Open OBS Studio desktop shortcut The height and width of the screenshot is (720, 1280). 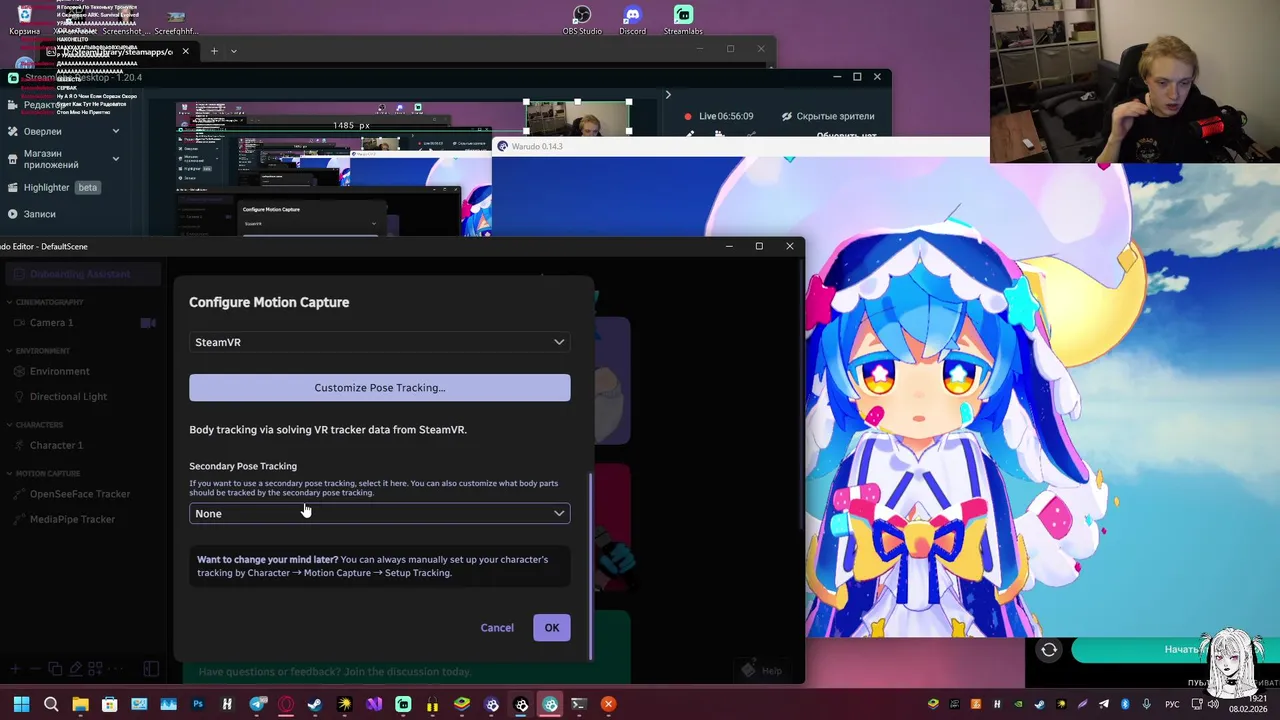[582, 20]
